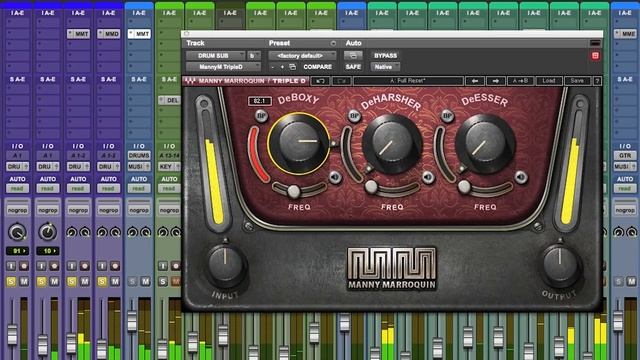Click the DeHarsher main knob

[x=392, y=143]
